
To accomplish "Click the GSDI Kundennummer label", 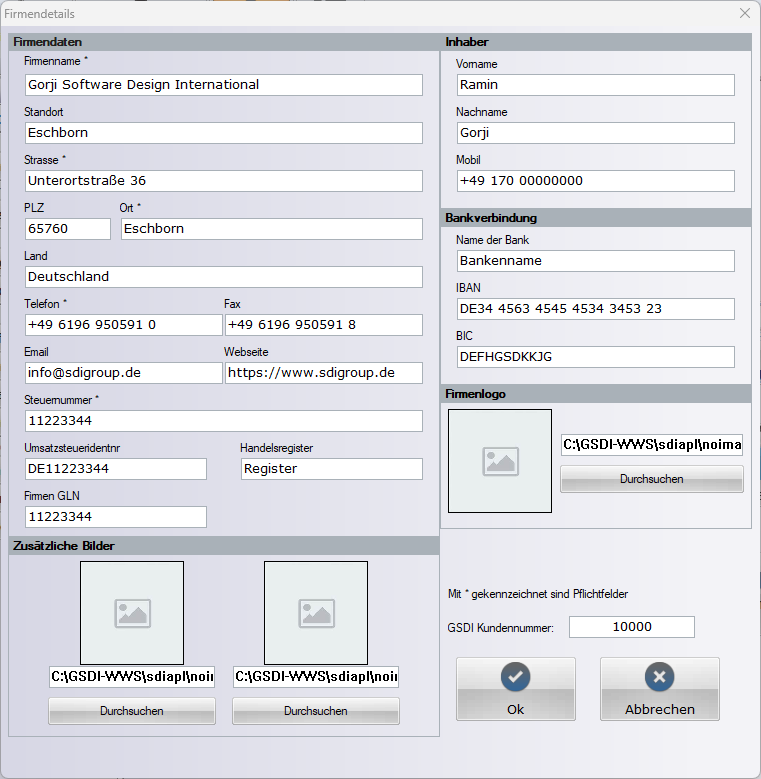I will (x=500, y=628).
